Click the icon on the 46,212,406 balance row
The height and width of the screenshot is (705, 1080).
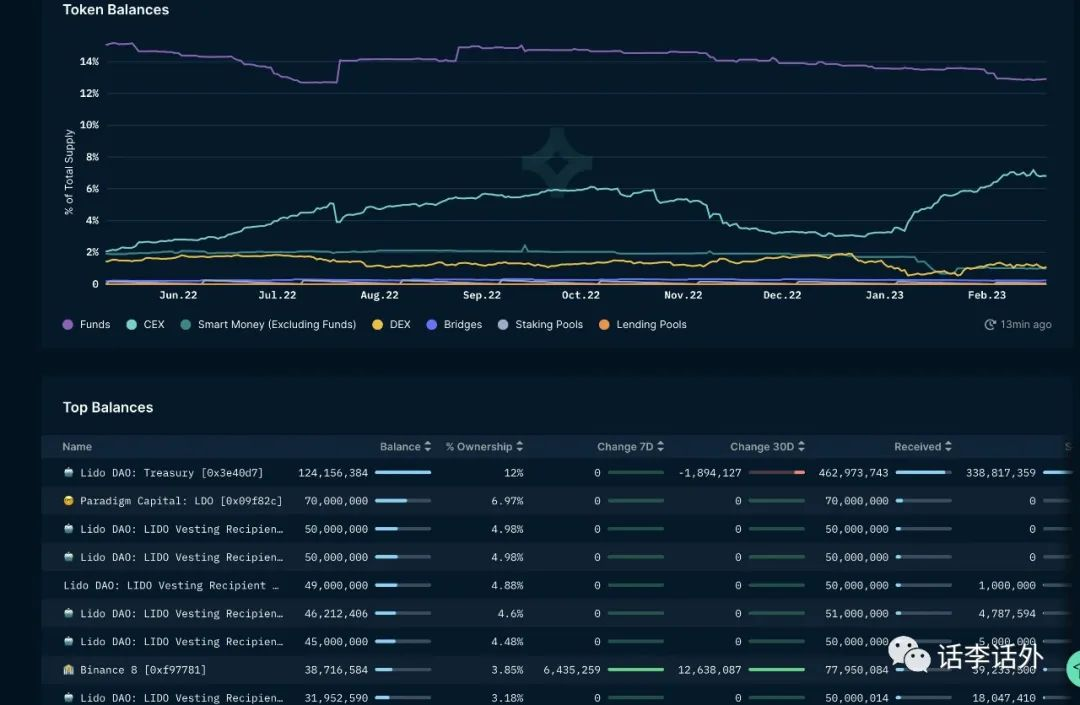(68, 613)
